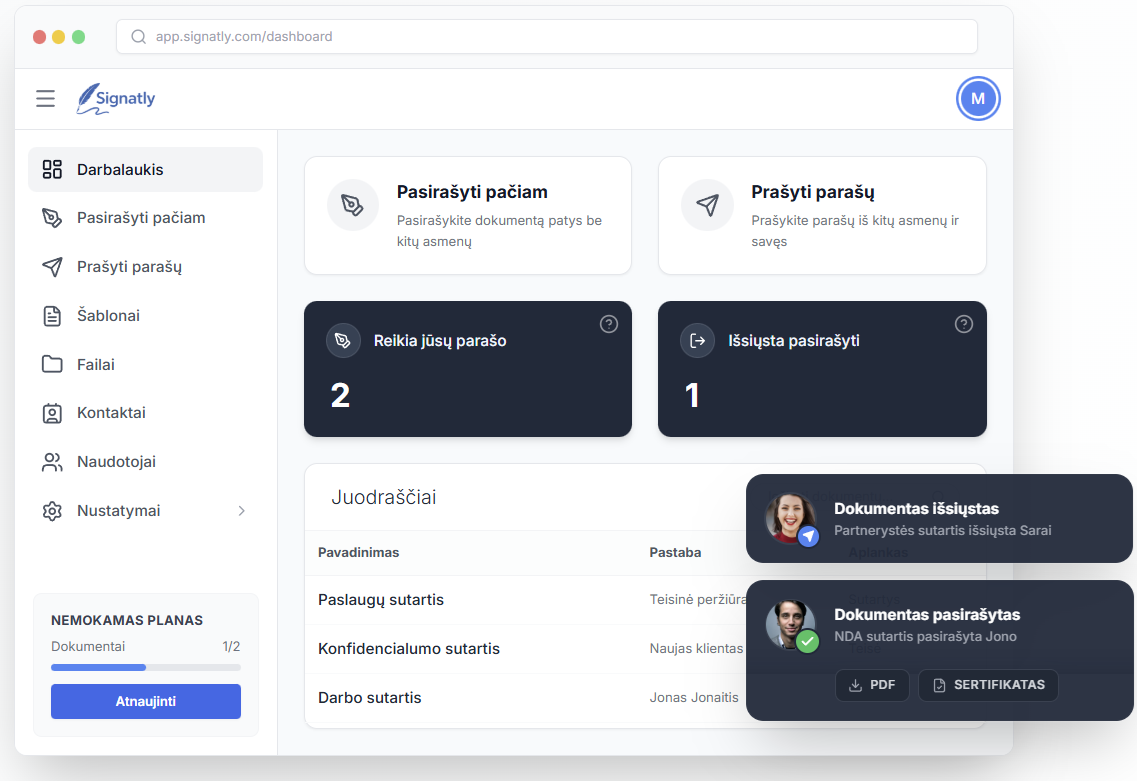
Task: Click the documents usage progress bar
Action: 145,667
